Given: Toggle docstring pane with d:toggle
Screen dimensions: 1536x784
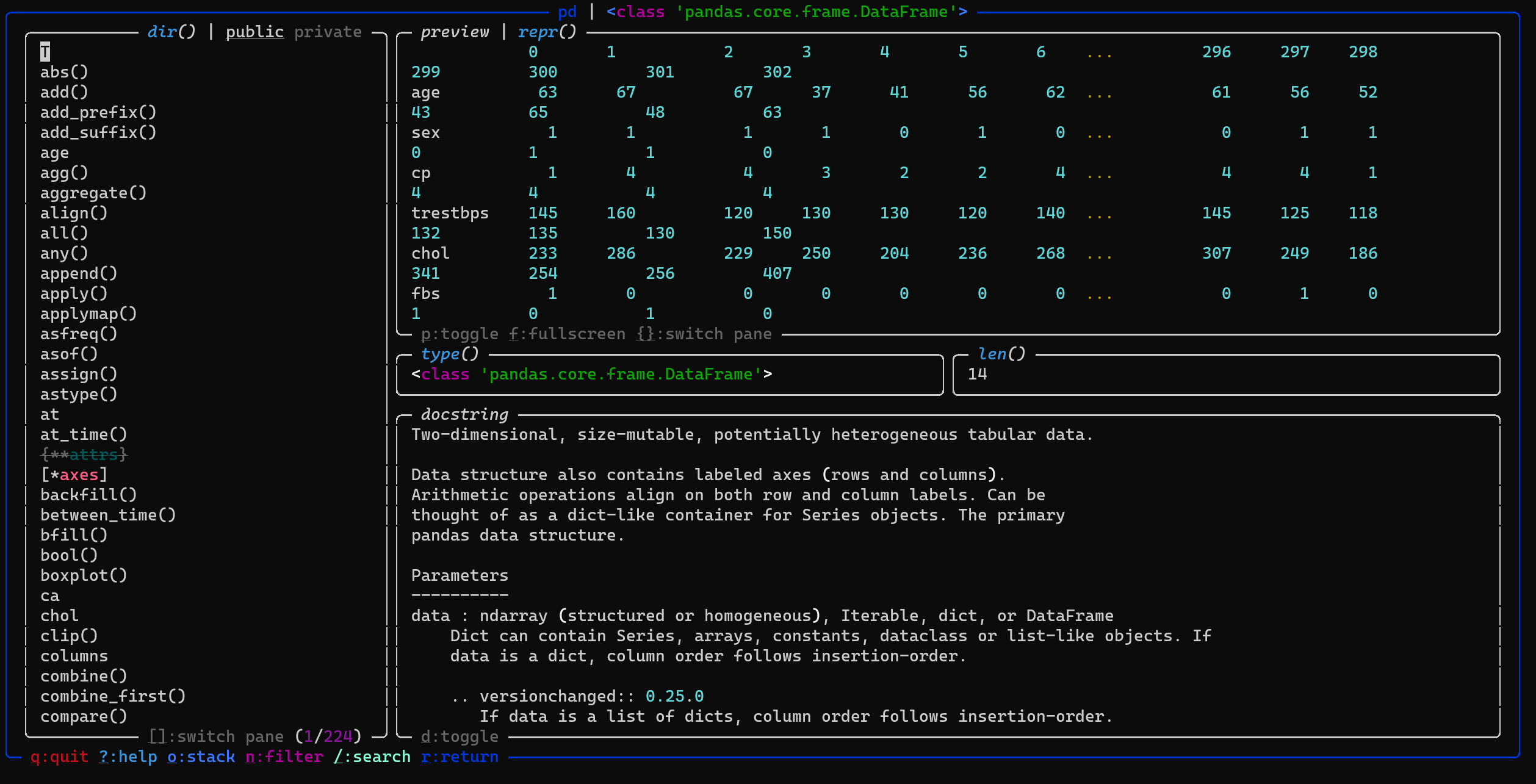Looking at the screenshot, I should 460,736.
